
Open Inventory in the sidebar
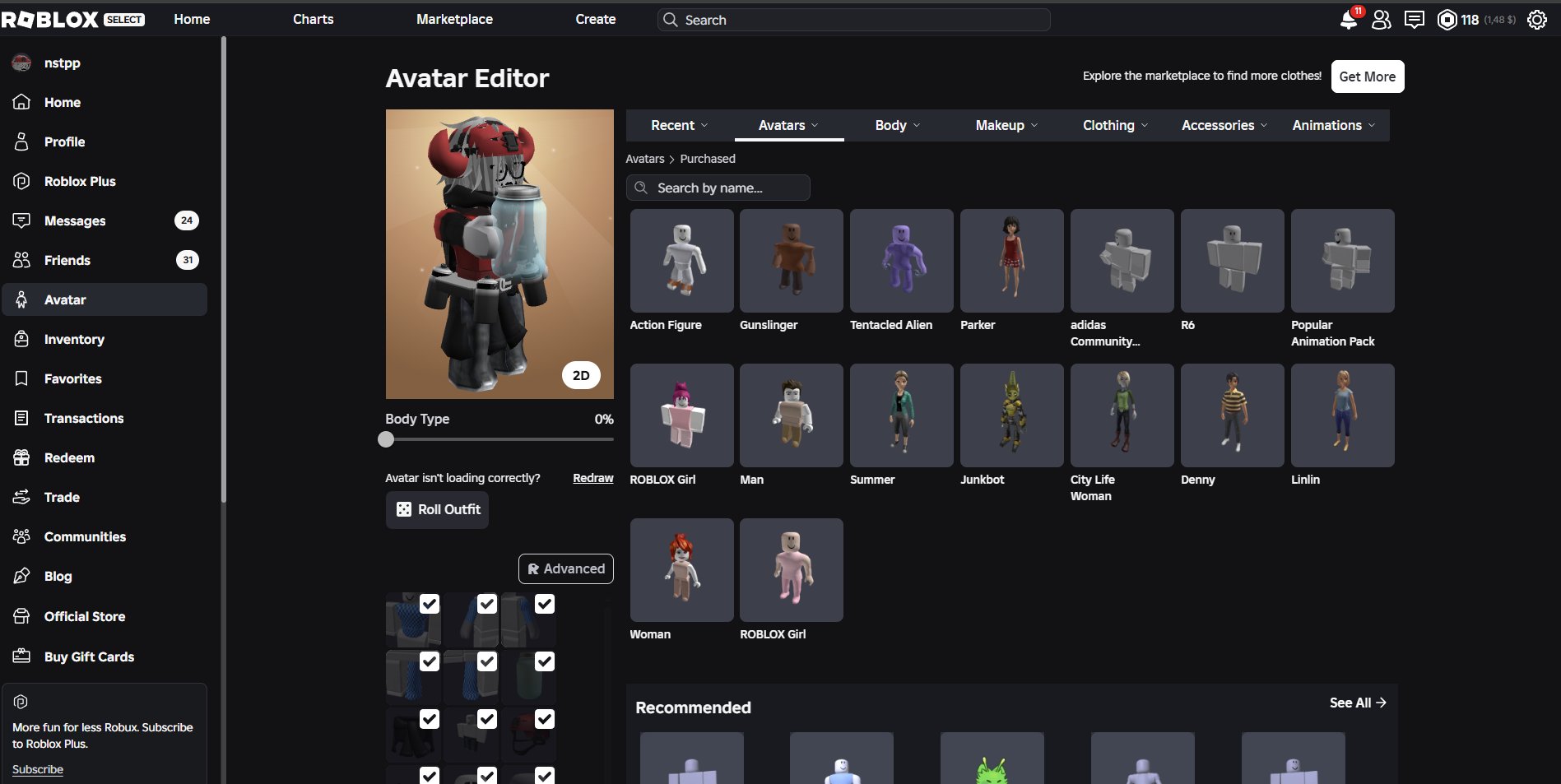[105, 339]
